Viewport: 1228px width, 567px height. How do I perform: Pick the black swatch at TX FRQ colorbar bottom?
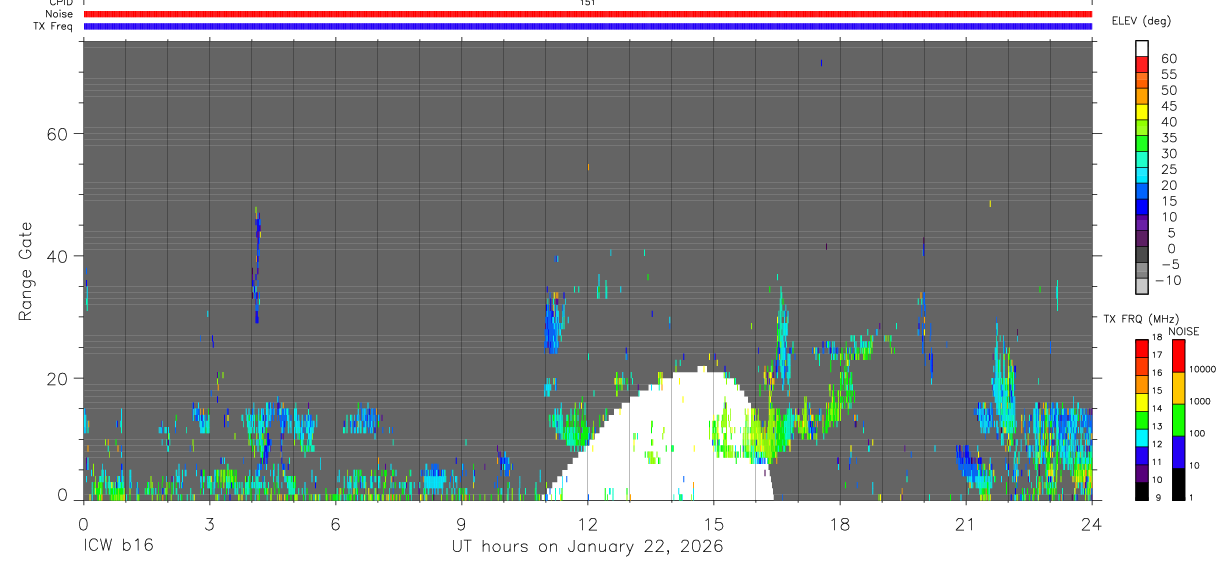(x=1142, y=491)
